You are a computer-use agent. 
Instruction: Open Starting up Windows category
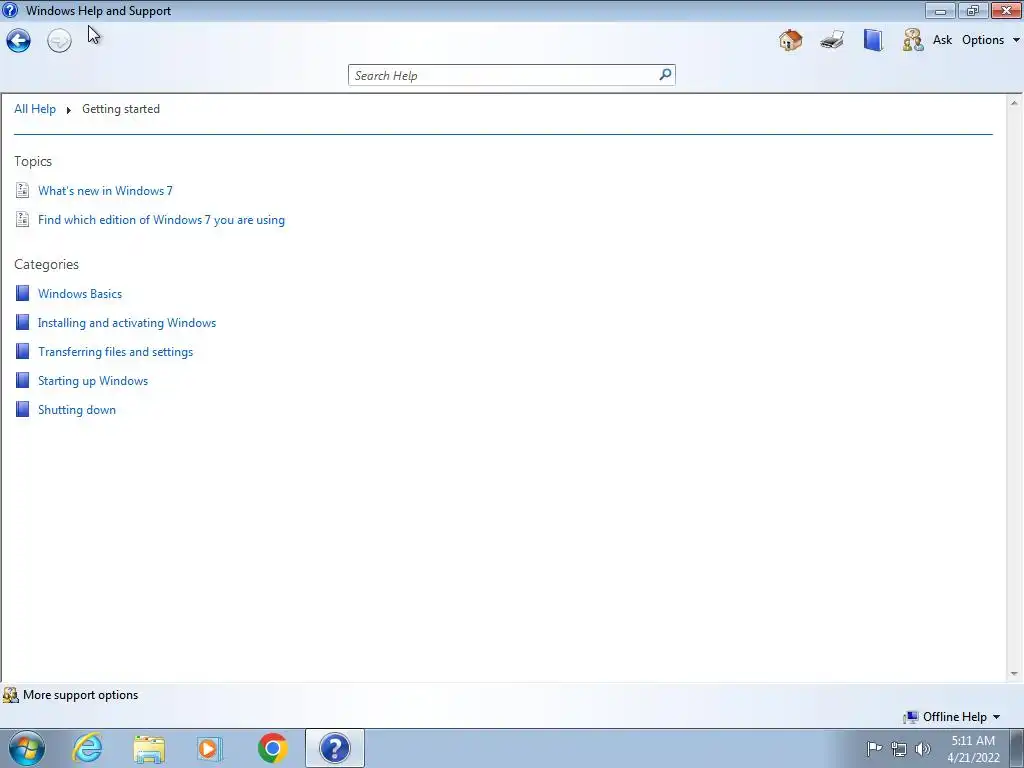[93, 381]
